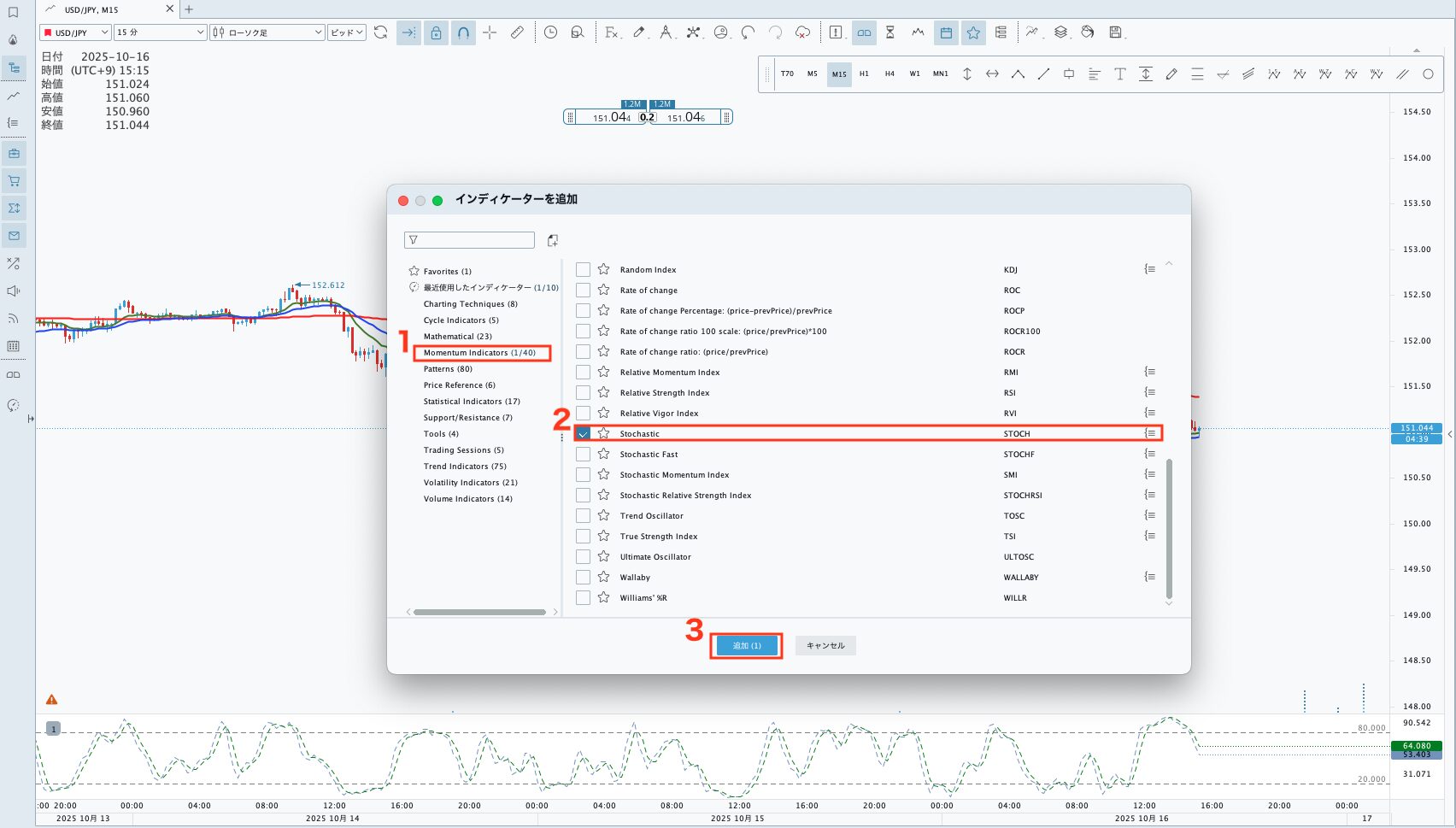Viewport: 1456px width, 828px height.
Task: Select the ellipse drawing tool
Action: coord(1428,74)
